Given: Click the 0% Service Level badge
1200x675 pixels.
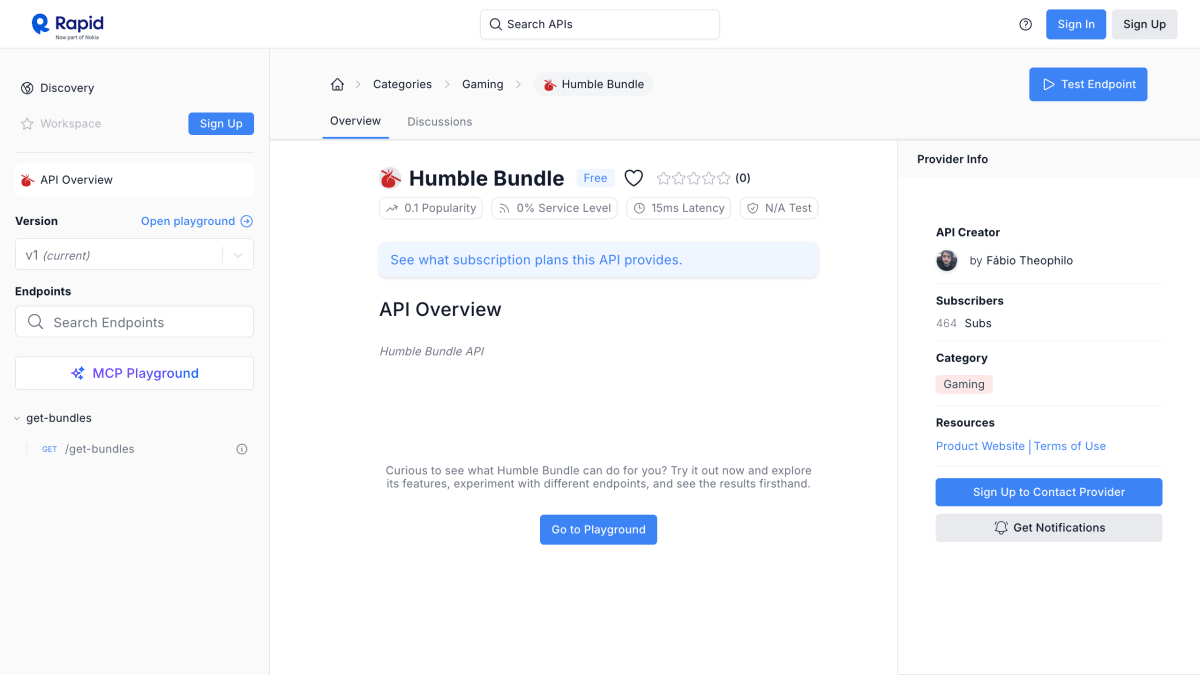Looking at the screenshot, I should [555, 208].
